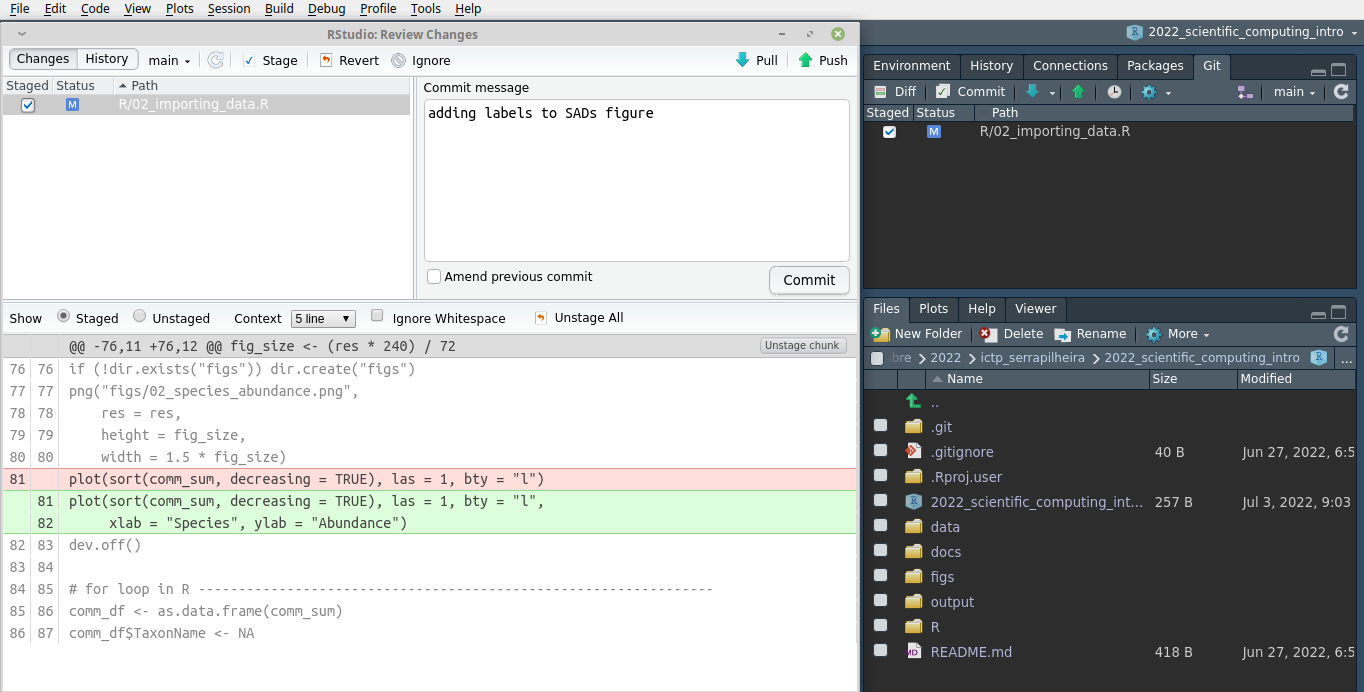Click the Push arrow icon in Review Changes
The image size is (1364, 692).
[x=806, y=60]
